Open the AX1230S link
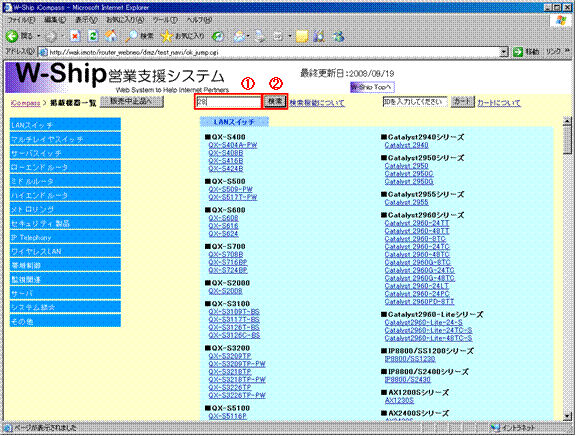 (399, 400)
